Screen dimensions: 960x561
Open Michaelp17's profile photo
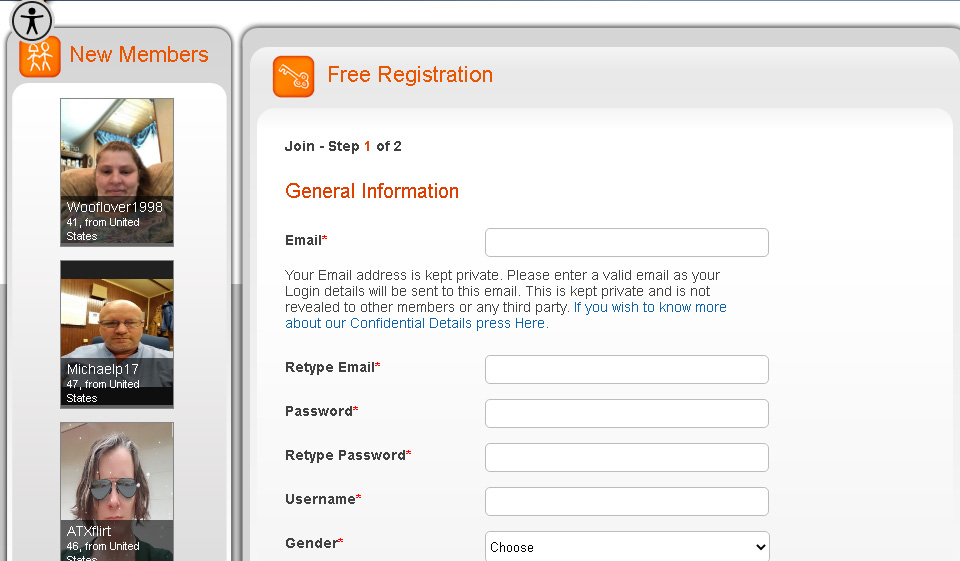(117, 315)
